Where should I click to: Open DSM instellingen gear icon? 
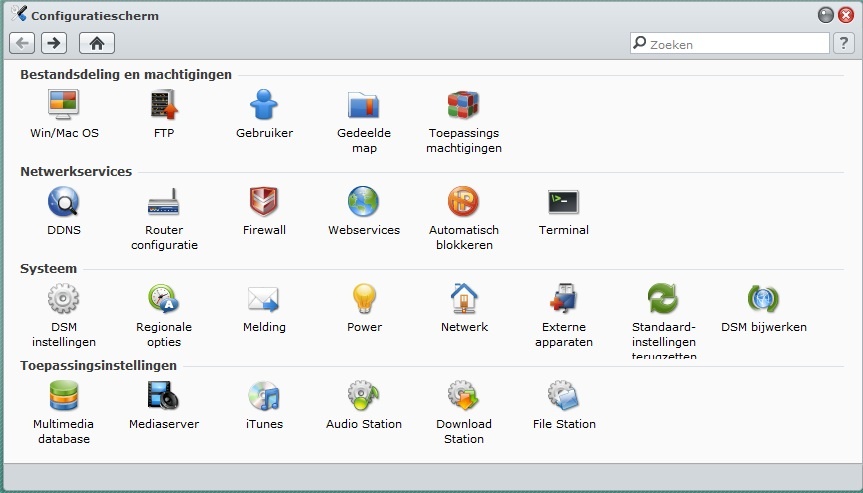click(63, 298)
